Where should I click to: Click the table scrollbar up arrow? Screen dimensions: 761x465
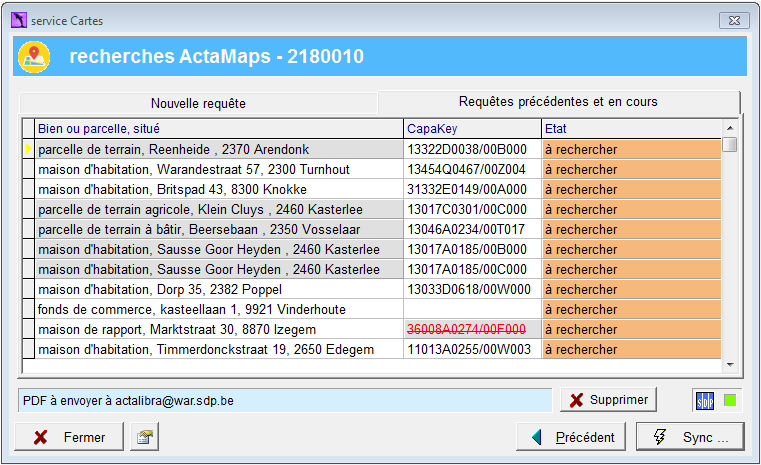click(x=729, y=128)
